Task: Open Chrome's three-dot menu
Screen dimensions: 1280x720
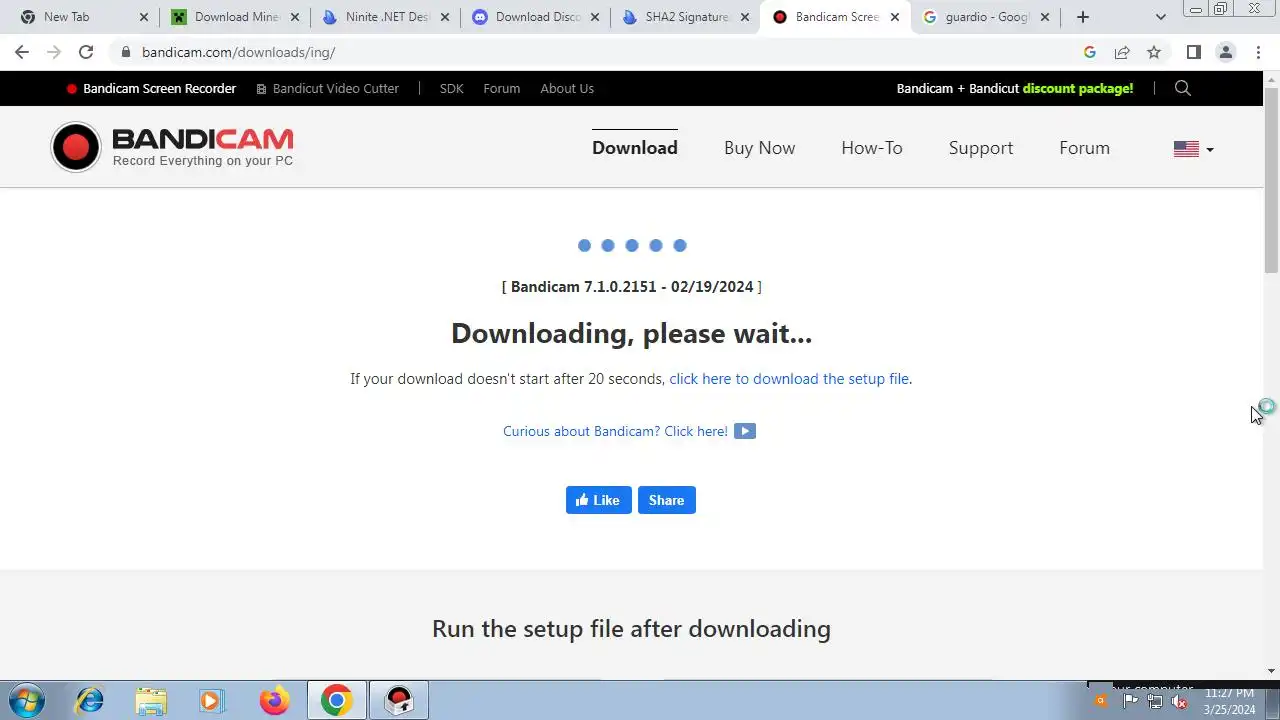Action: [x=1258, y=52]
